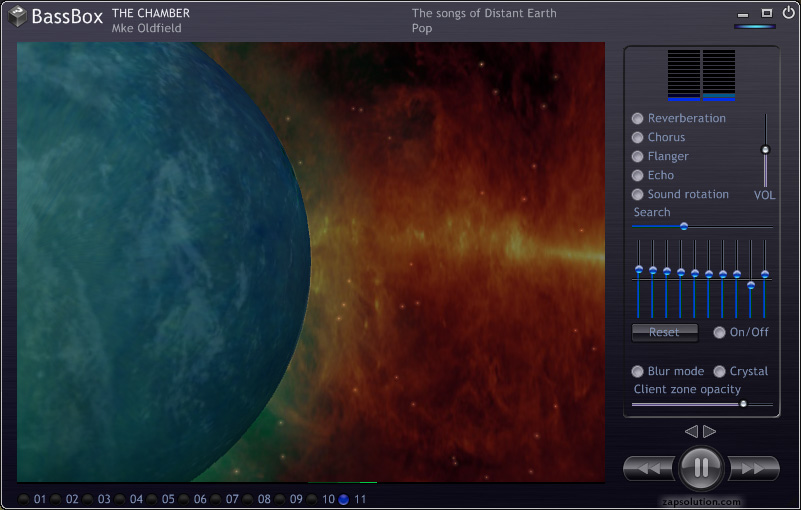This screenshot has height=510, width=801.
Task: Click the VOL volume slider knob
Action: (765, 149)
